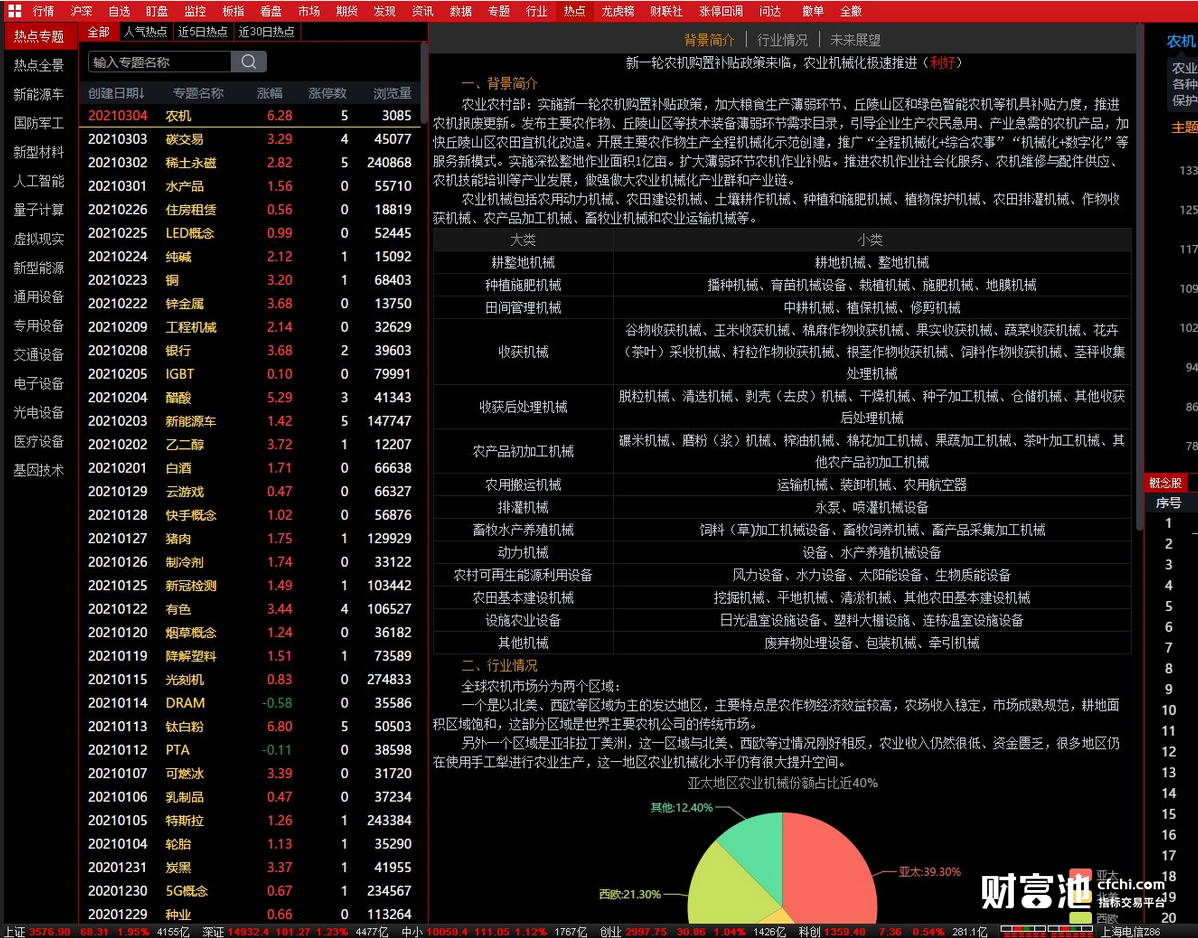
Task: Select the 全部 tab
Action: pos(99,32)
